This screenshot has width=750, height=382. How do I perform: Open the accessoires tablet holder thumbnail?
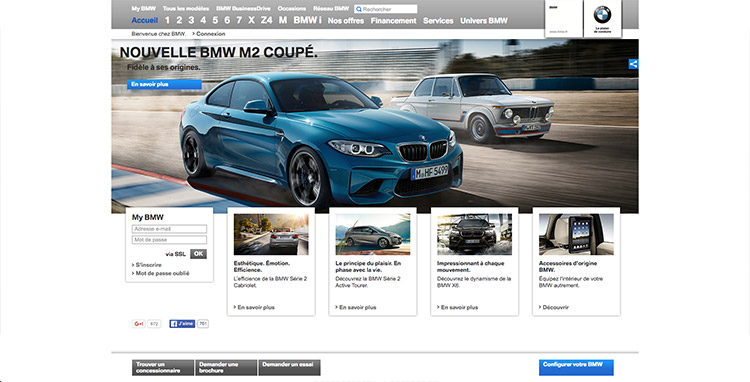click(x=576, y=234)
